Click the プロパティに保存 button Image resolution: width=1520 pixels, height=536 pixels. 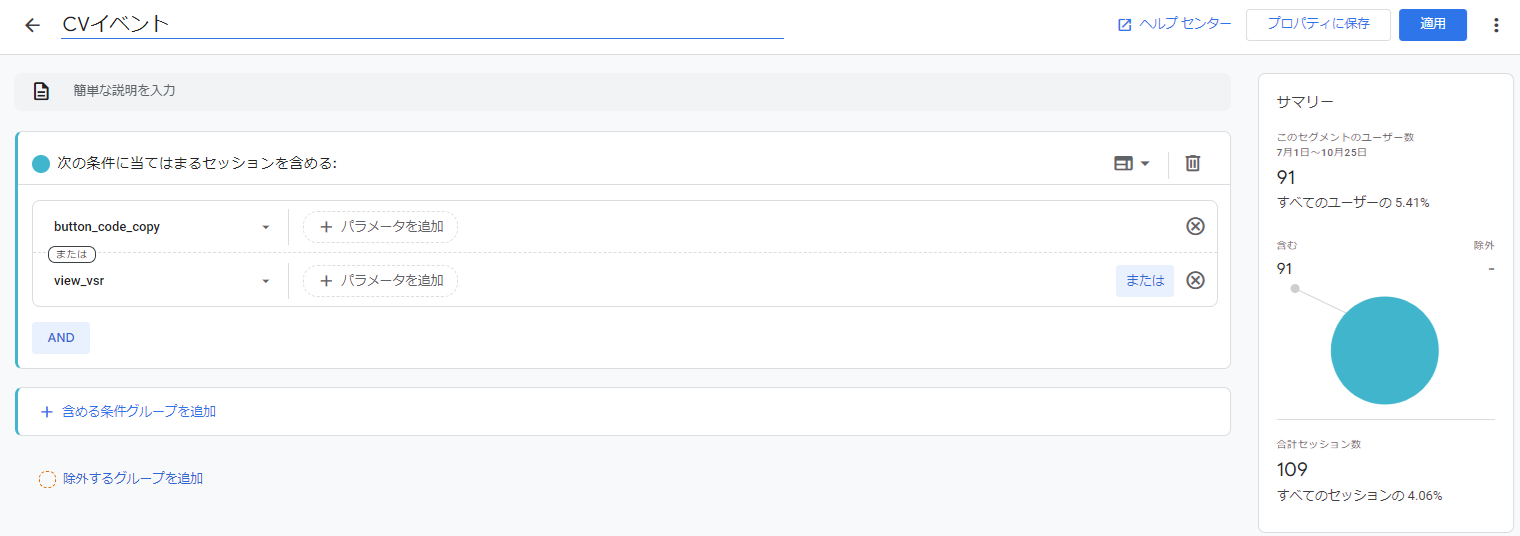(1317, 24)
